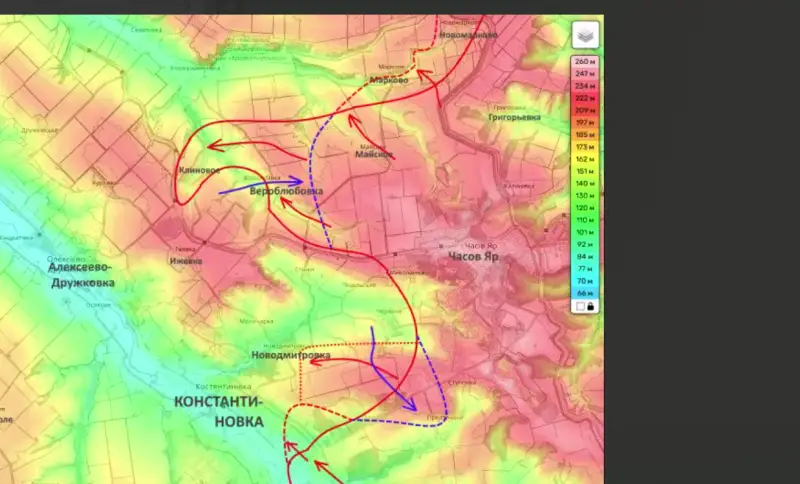Click the Марково label on the map
Viewport: 800px width, 484px height.
click(388, 80)
